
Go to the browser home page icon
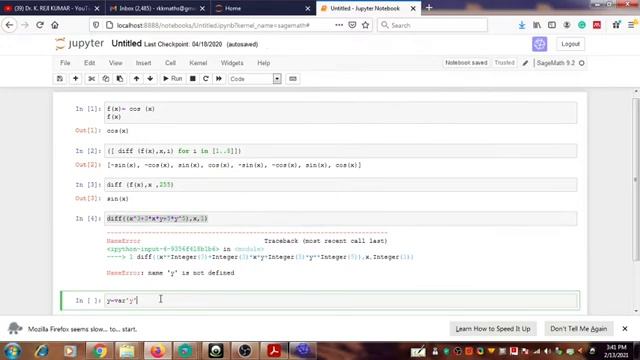[x=55, y=25]
